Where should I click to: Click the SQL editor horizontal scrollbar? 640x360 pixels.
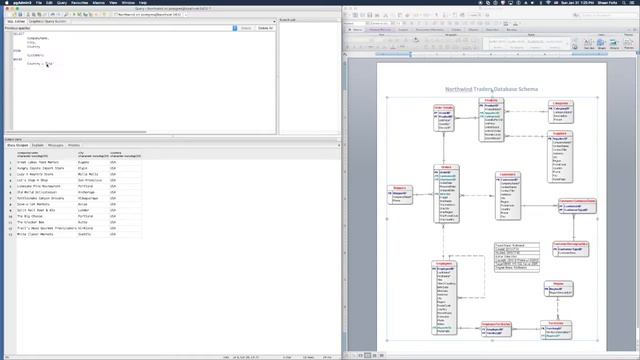(76, 132)
